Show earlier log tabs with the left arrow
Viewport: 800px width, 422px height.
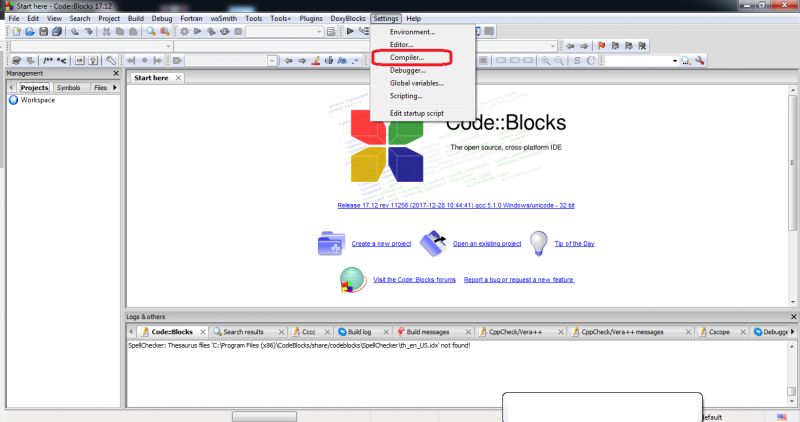coord(131,332)
